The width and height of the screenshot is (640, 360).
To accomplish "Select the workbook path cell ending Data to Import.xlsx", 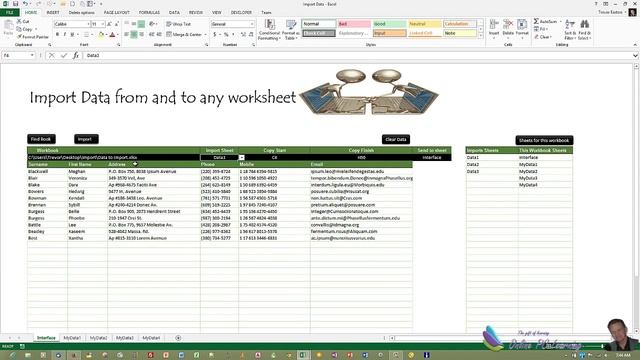I will point(113,158).
